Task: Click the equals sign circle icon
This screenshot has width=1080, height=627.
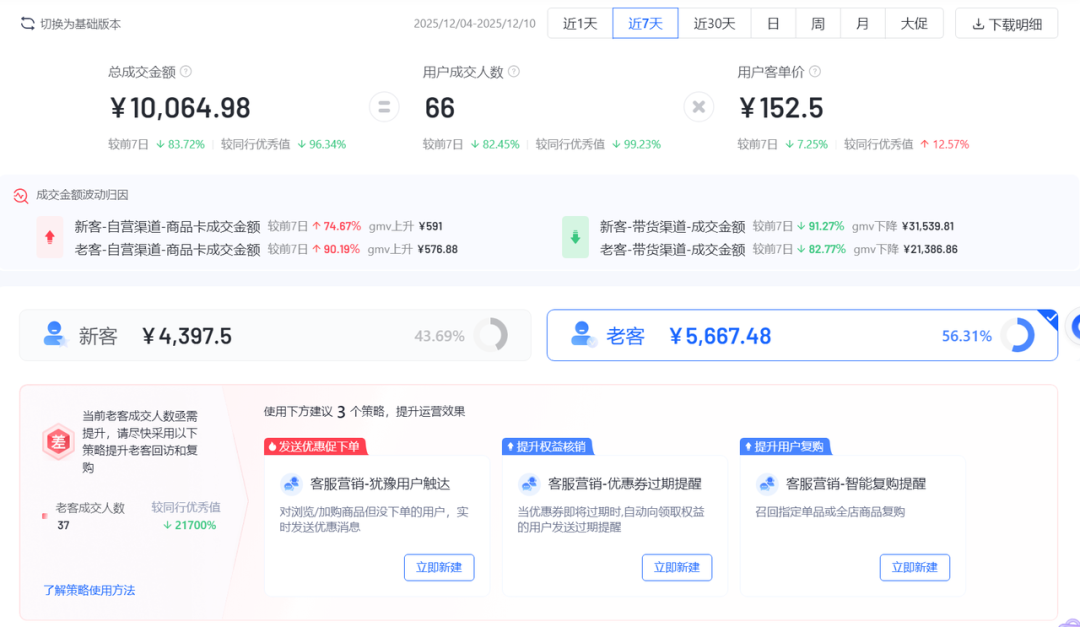Action: [x=384, y=107]
